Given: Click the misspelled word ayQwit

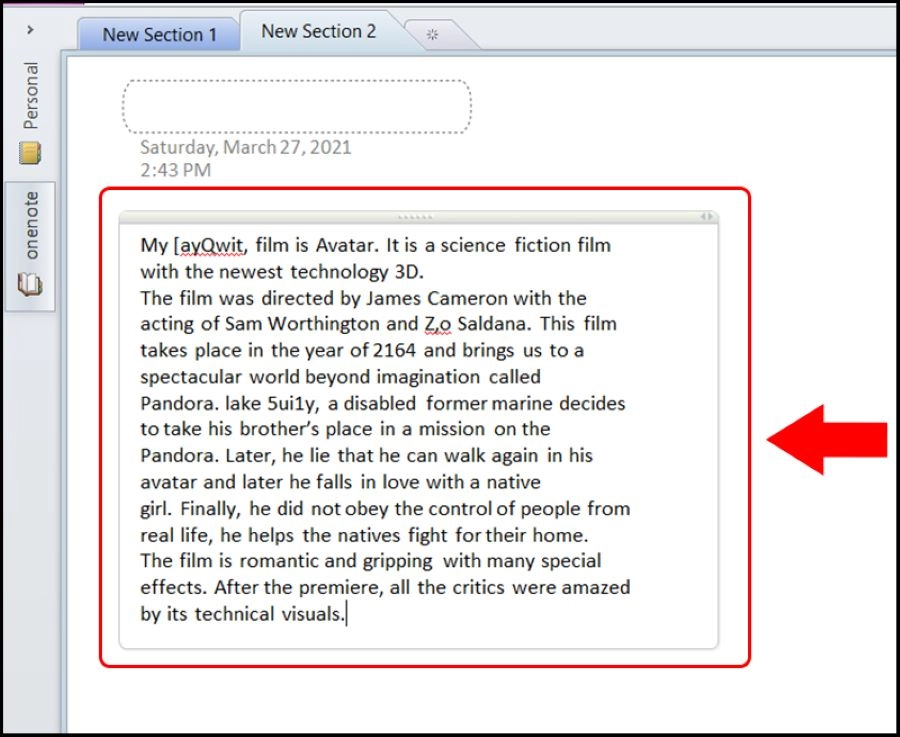Looking at the screenshot, I should [x=209, y=245].
